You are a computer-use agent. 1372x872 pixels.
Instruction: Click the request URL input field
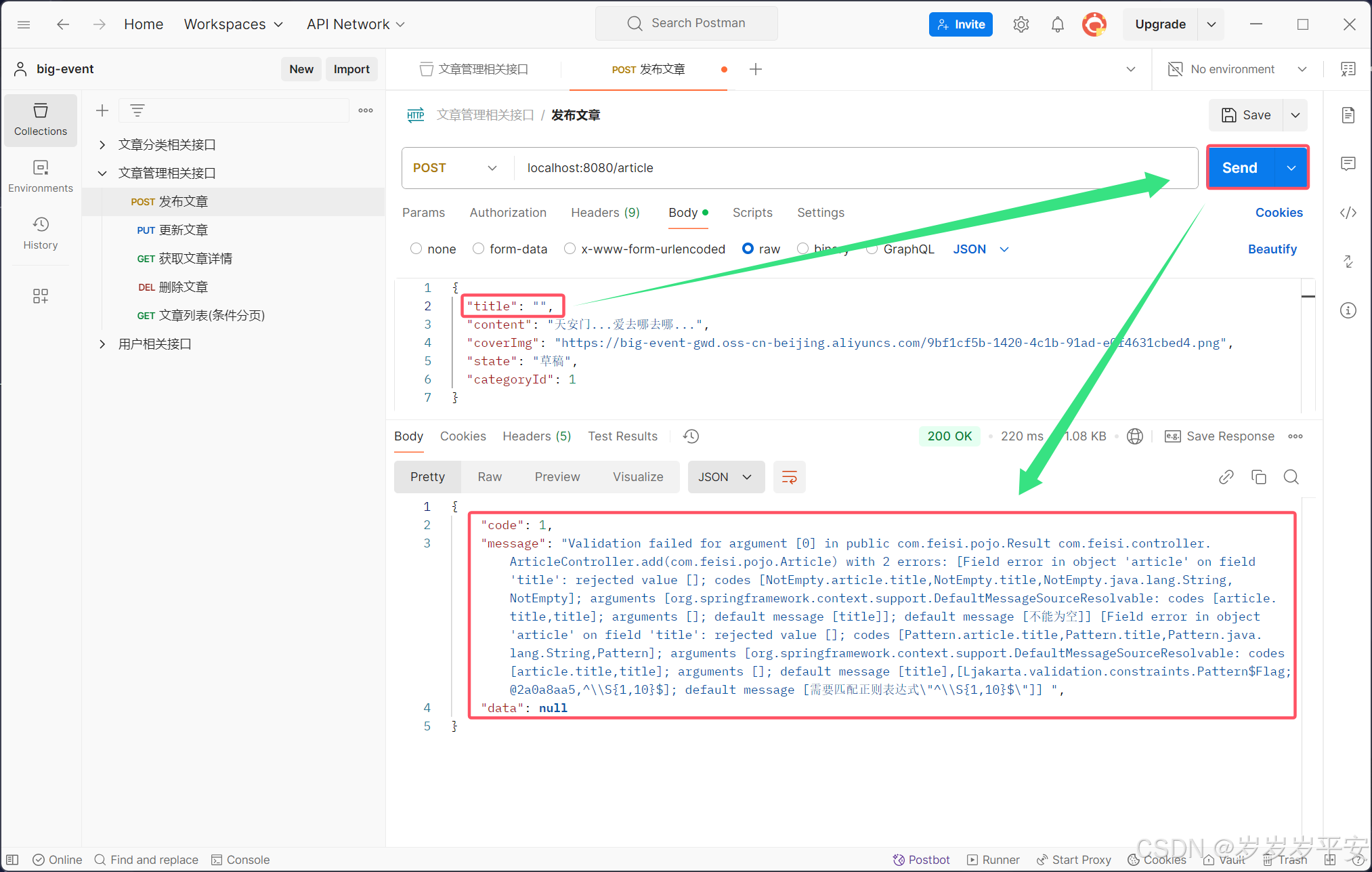click(745, 167)
